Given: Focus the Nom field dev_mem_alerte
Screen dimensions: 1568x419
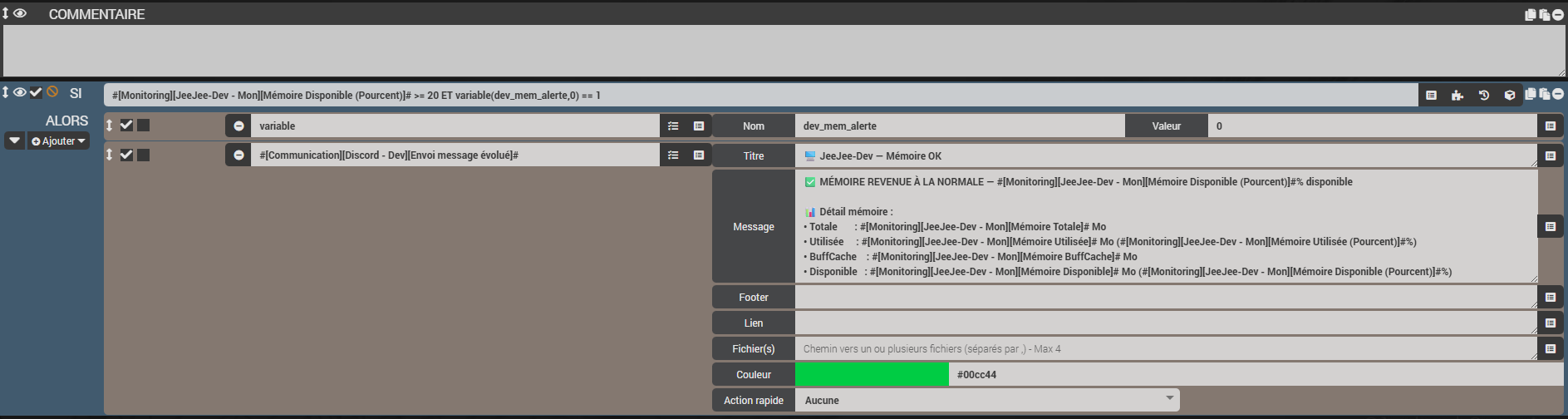Looking at the screenshot, I should (x=960, y=126).
